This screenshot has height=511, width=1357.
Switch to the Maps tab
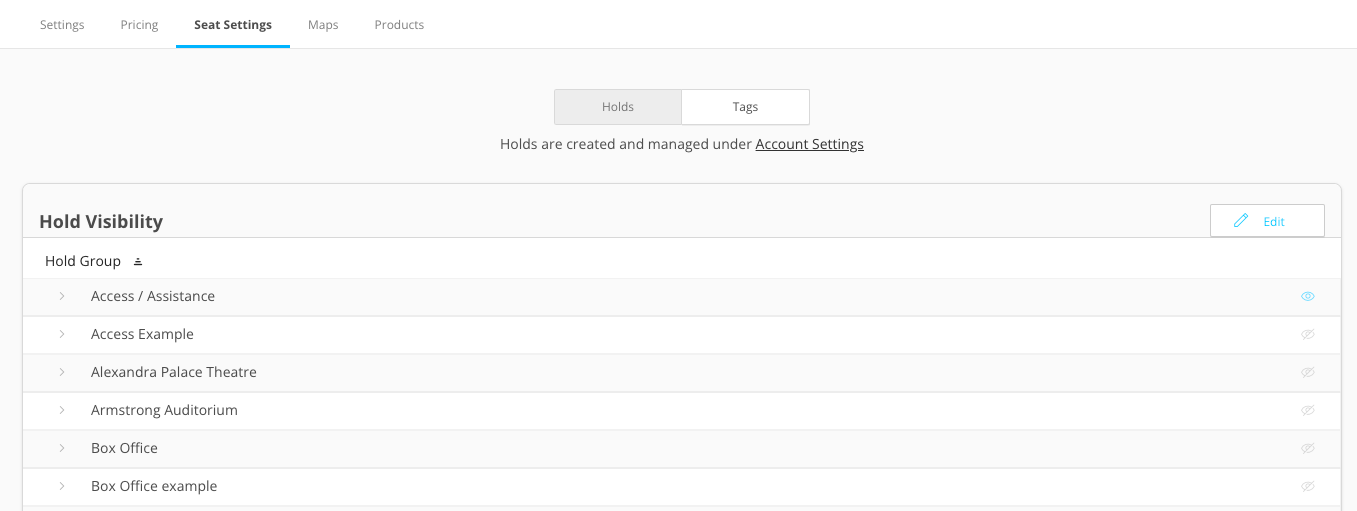tap(323, 25)
